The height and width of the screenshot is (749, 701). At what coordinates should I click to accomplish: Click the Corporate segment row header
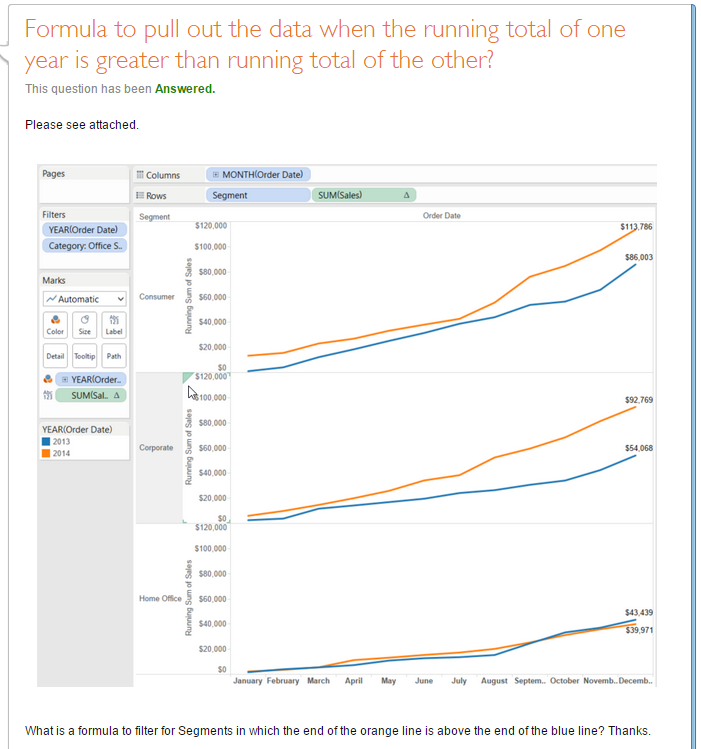(x=156, y=448)
